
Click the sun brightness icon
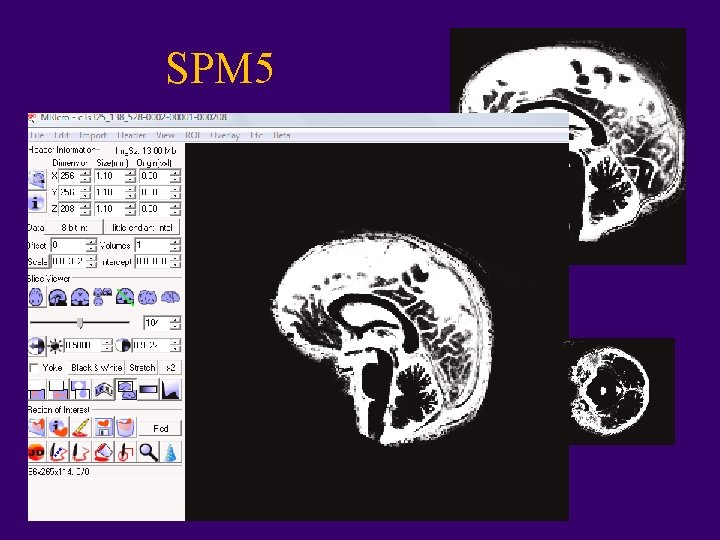[56, 345]
